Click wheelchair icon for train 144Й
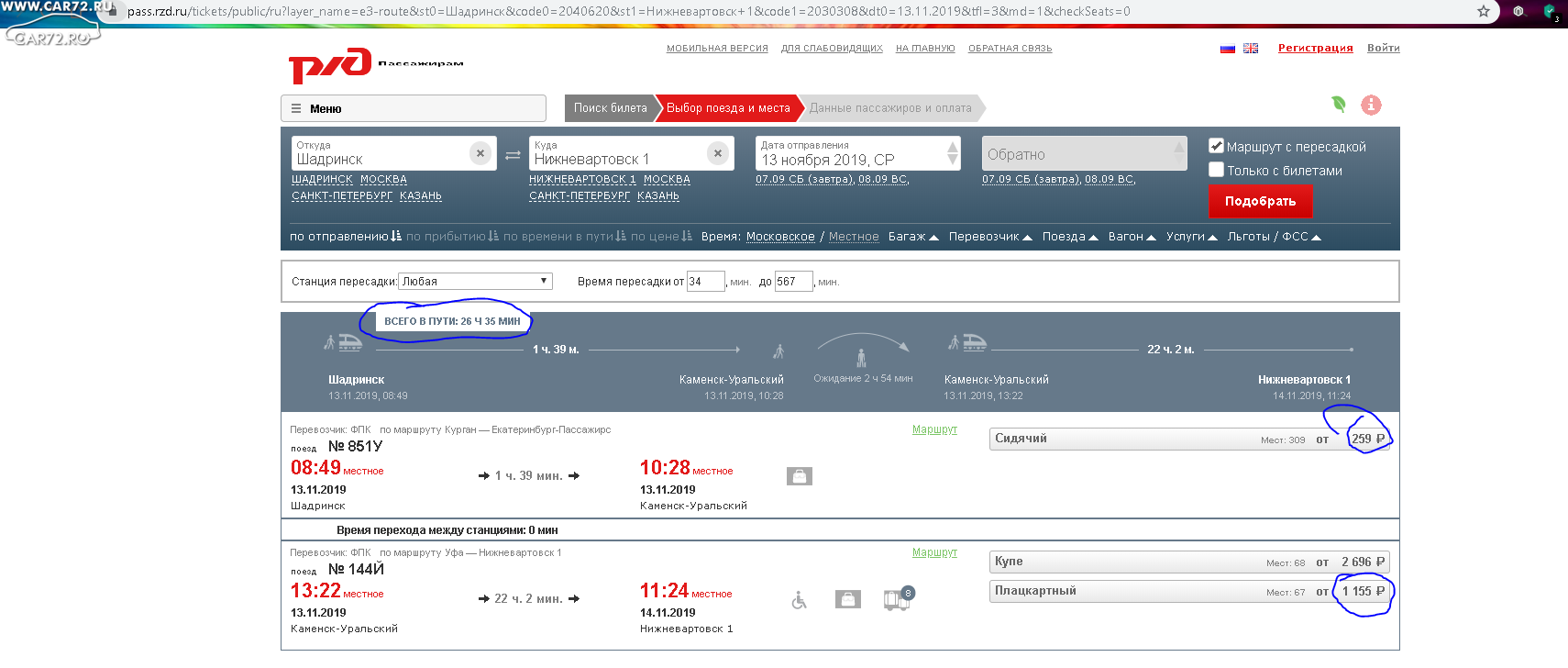Image resolution: width=1568 pixels, height=668 pixels. 800,599
